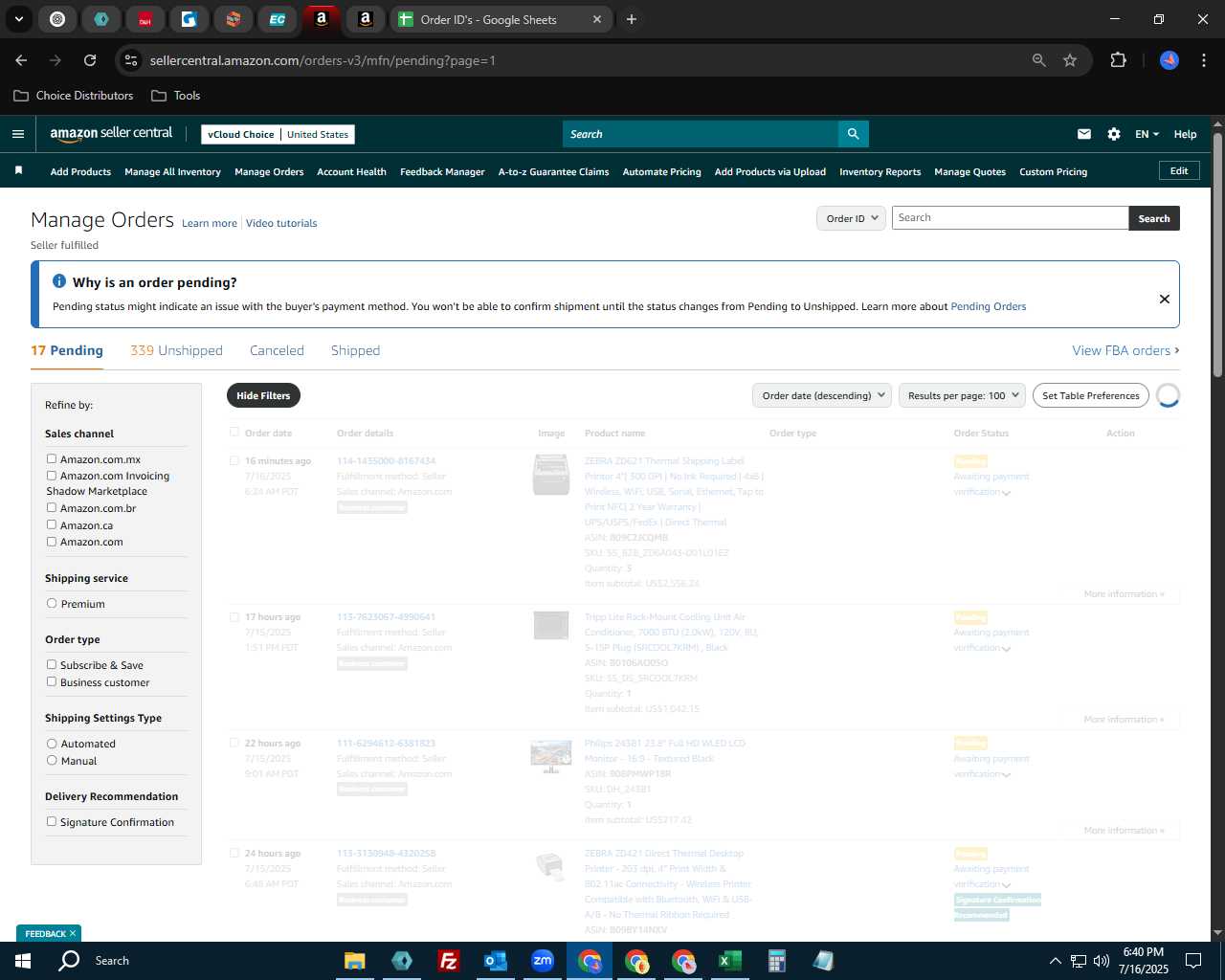Check Amazon.com Invoicing Shadow Marketplace
The image size is (1225, 980).
[52, 476]
